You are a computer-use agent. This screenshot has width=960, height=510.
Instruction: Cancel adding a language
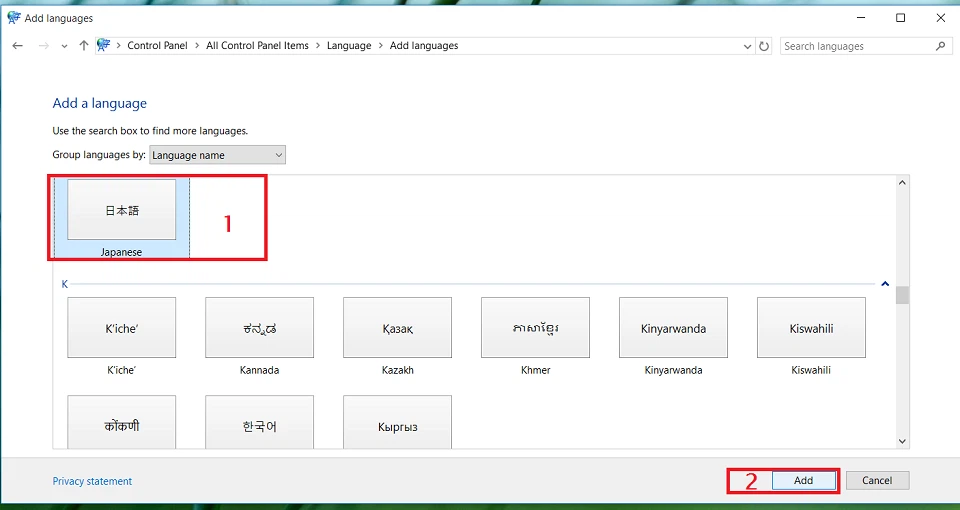click(876, 481)
